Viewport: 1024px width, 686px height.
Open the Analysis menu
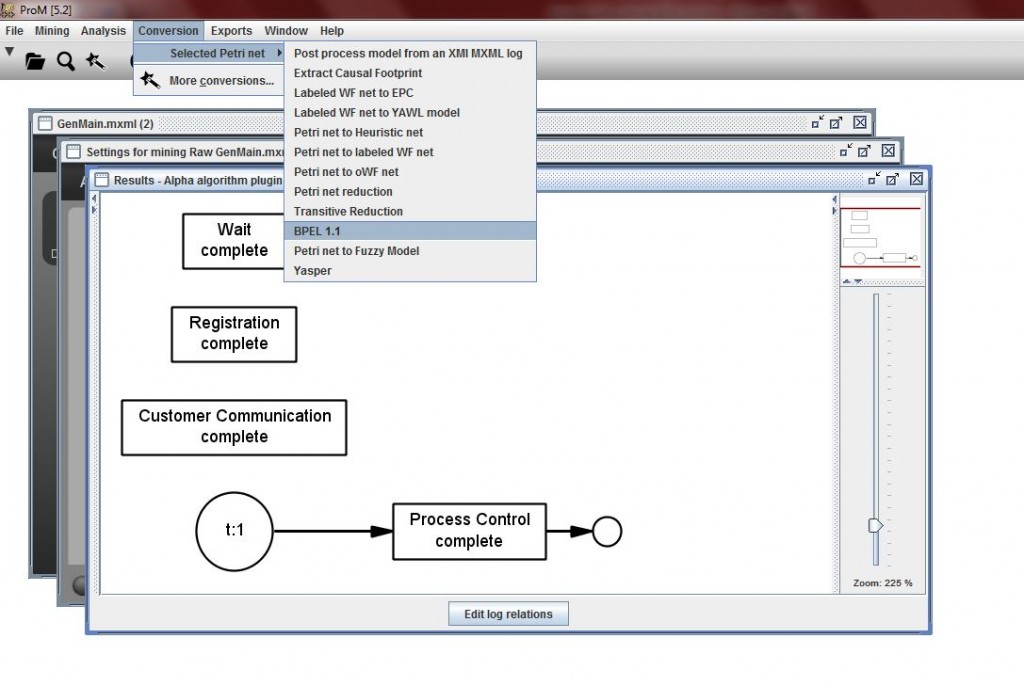[103, 31]
